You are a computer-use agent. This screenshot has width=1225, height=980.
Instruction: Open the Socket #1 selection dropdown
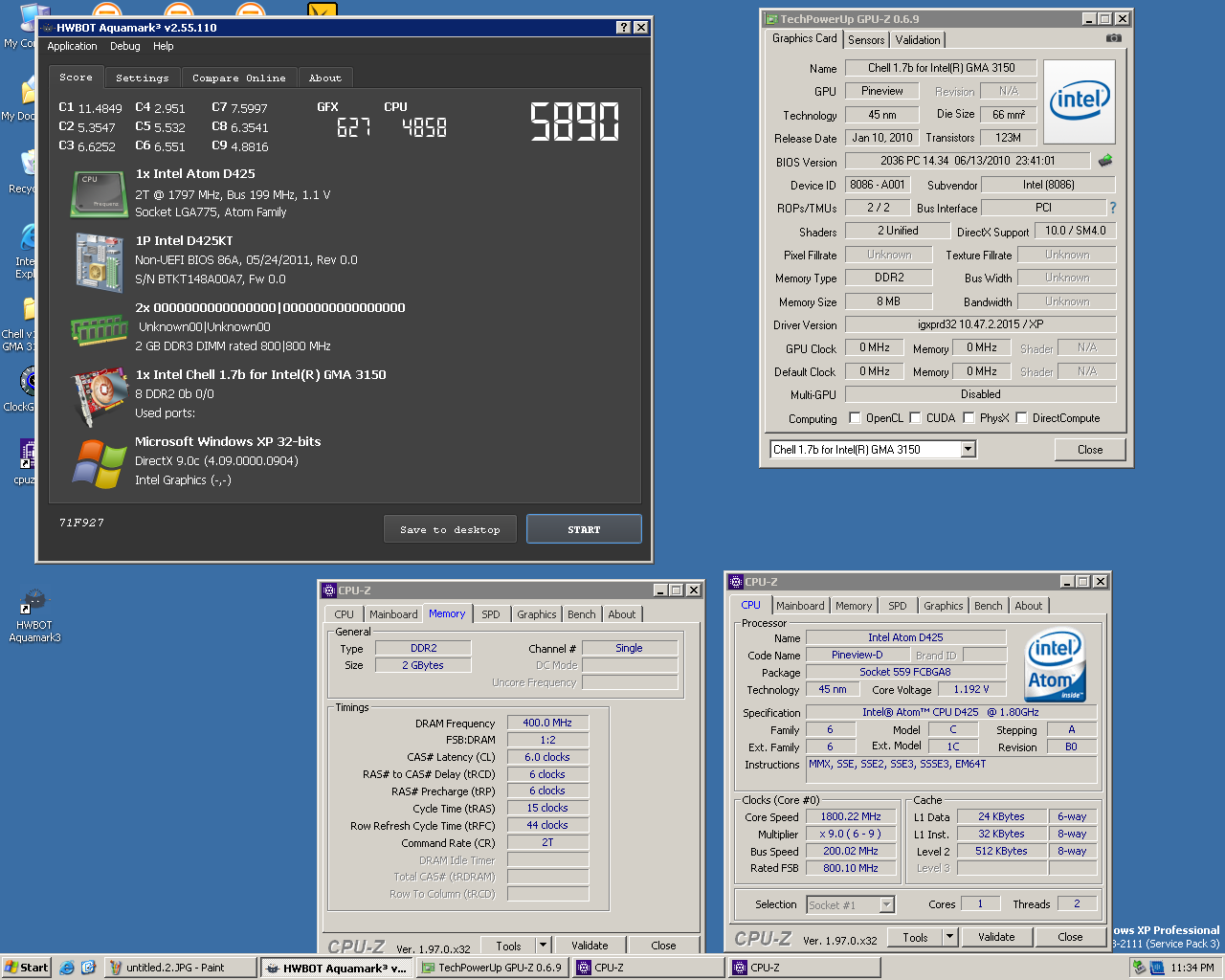[x=887, y=904]
